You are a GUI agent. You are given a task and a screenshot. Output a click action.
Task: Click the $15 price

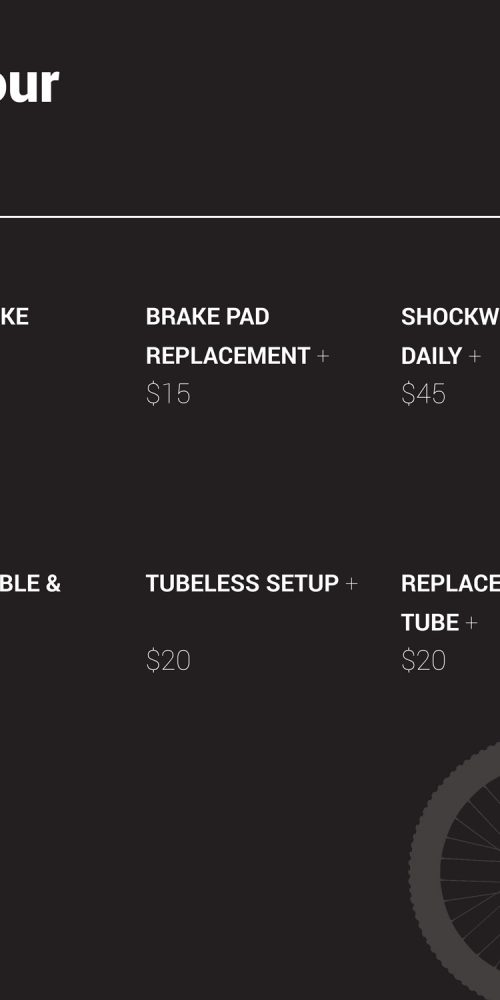[x=168, y=394]
